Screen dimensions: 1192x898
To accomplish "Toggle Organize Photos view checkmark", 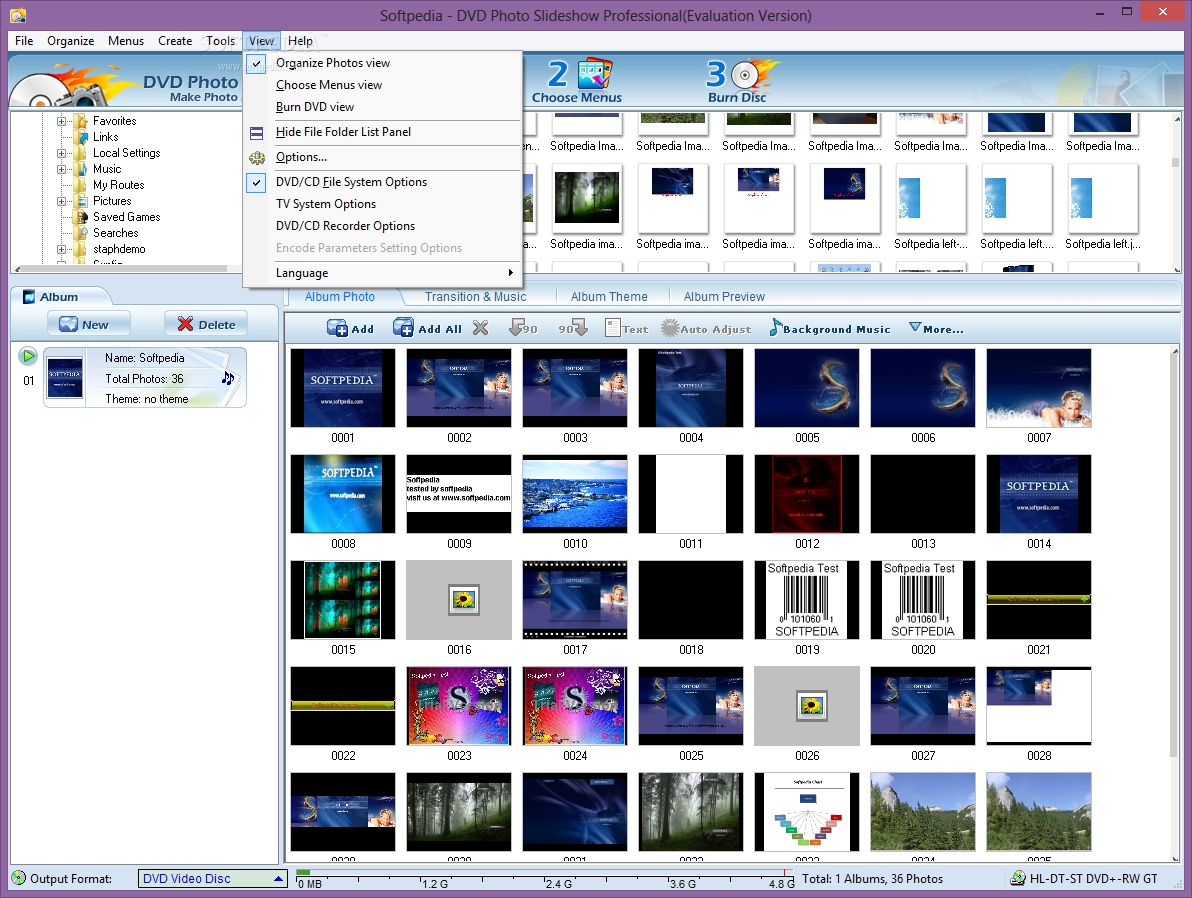I will click(257, 63).
